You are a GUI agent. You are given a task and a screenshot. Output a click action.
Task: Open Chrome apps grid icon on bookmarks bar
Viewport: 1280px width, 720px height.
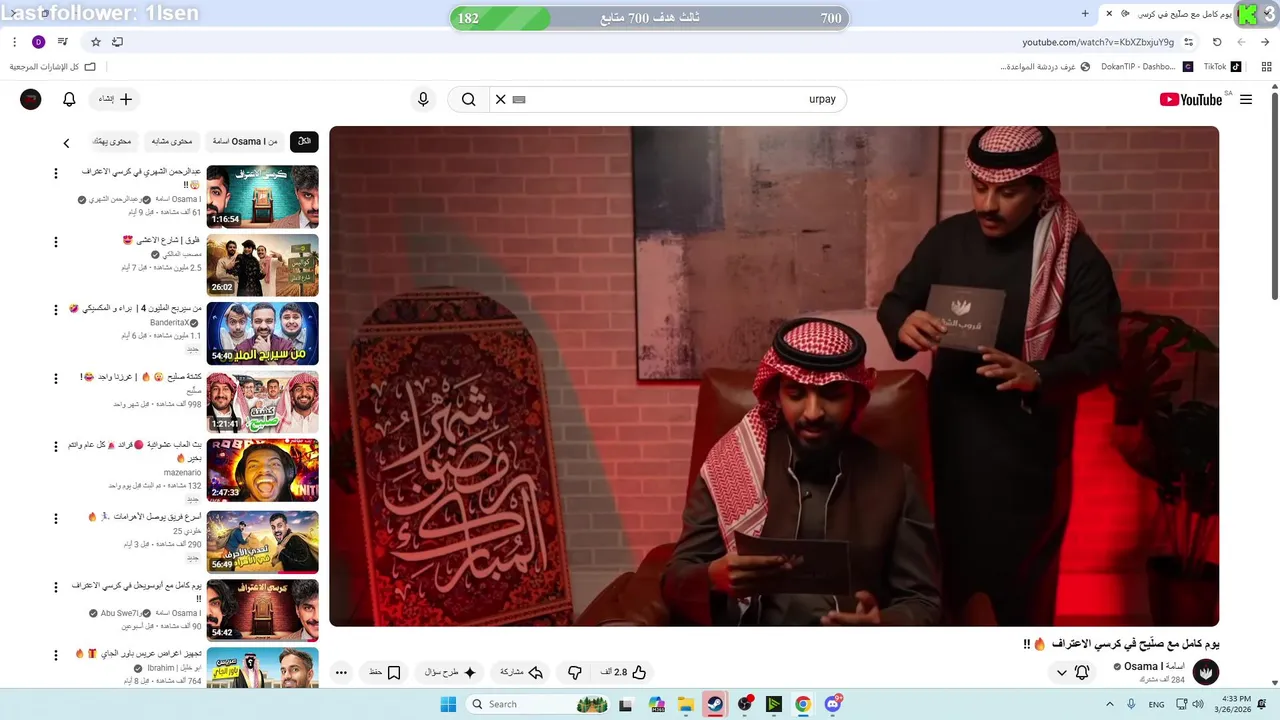point(1266,67)
